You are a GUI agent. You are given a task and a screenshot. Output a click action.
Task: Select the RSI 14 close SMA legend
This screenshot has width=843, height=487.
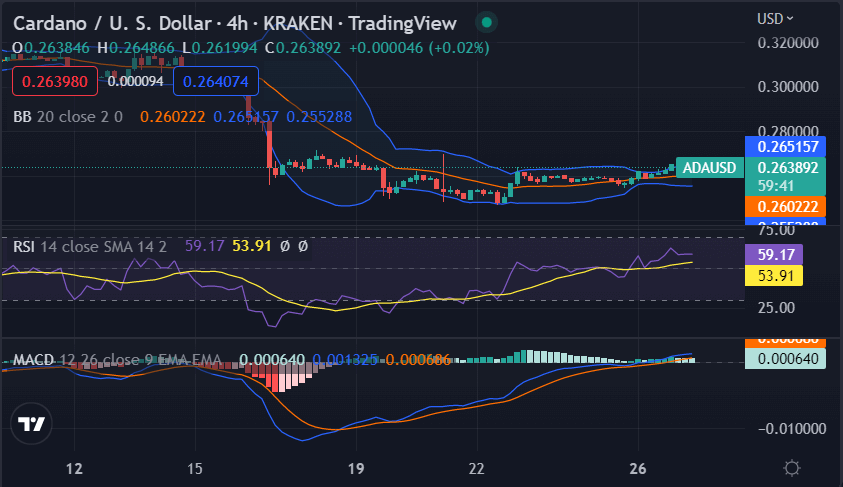[90, 247]
